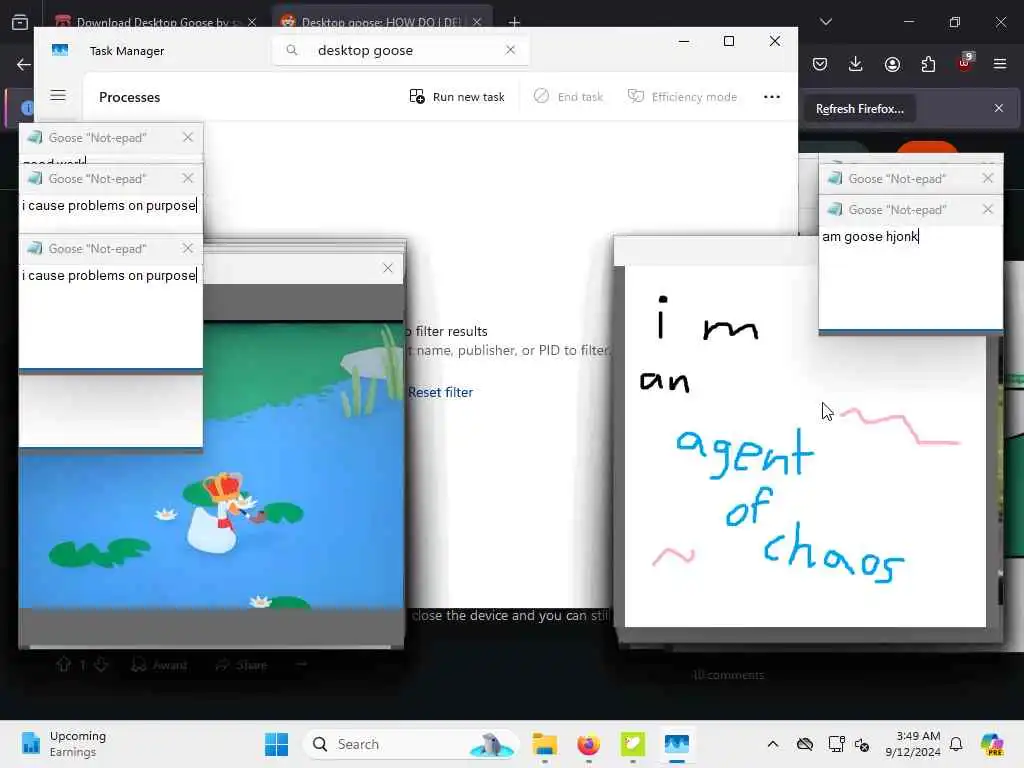Switch to the 'Desktop goose: HOW DO I DEL' tab
Image resolution: width=1024 pixels, height=768 pixels.
[x=381, y=22]
